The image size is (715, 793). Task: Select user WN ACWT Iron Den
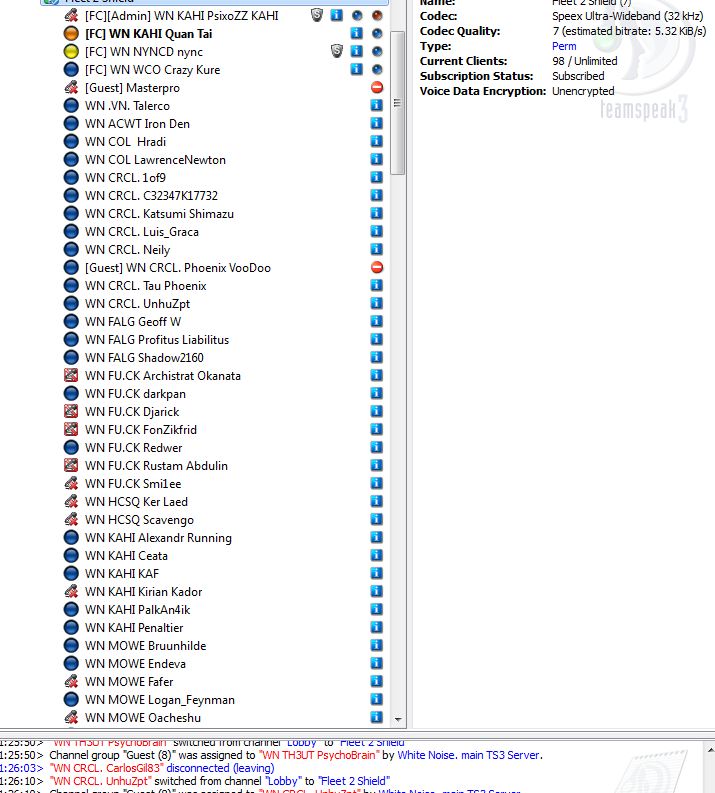click(x=137, y=123)
